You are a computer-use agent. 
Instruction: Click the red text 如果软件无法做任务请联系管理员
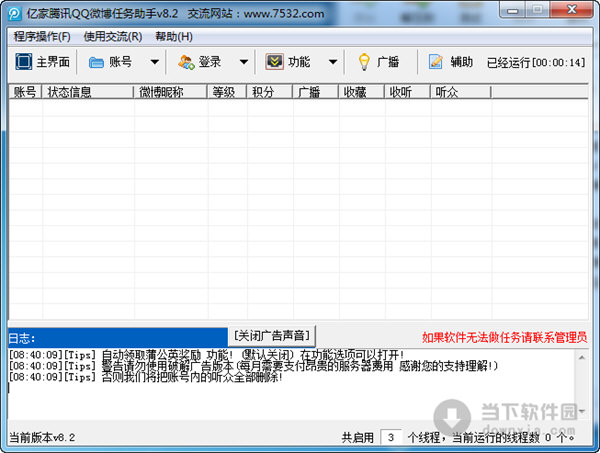[x=504, y=337]
